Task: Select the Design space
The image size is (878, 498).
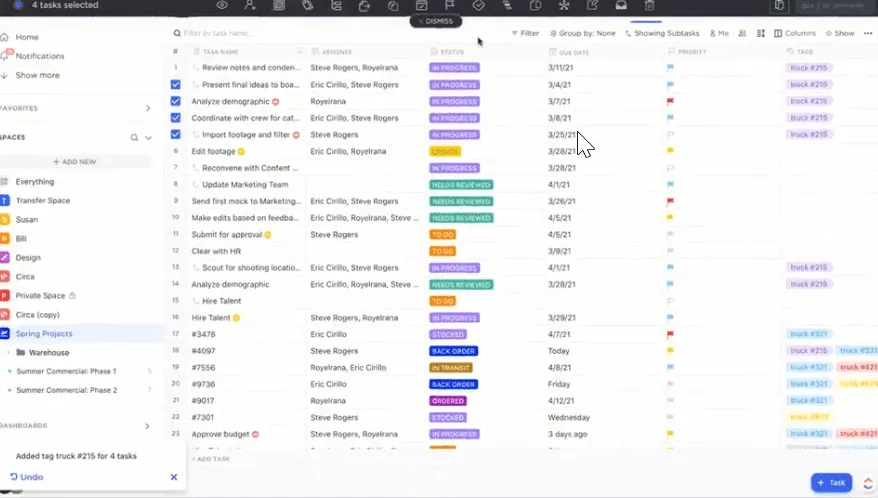Action: click(28, 258)
